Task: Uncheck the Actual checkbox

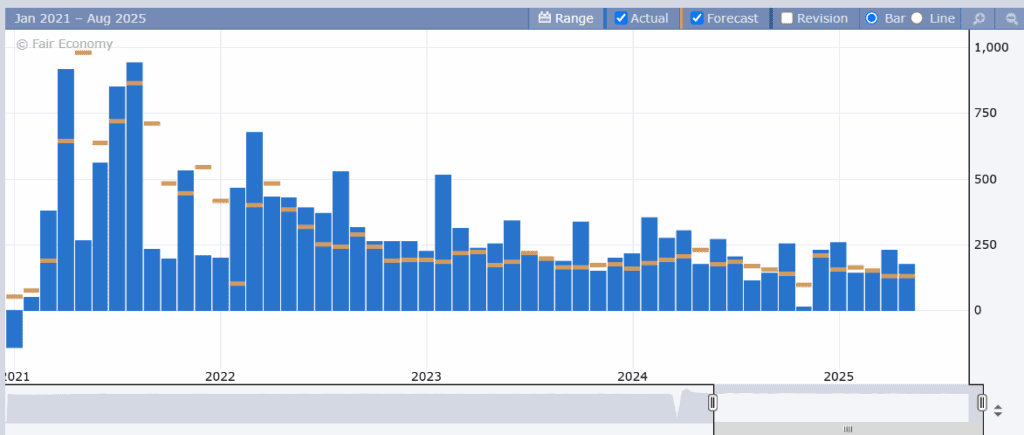Action: coord(621,18)
